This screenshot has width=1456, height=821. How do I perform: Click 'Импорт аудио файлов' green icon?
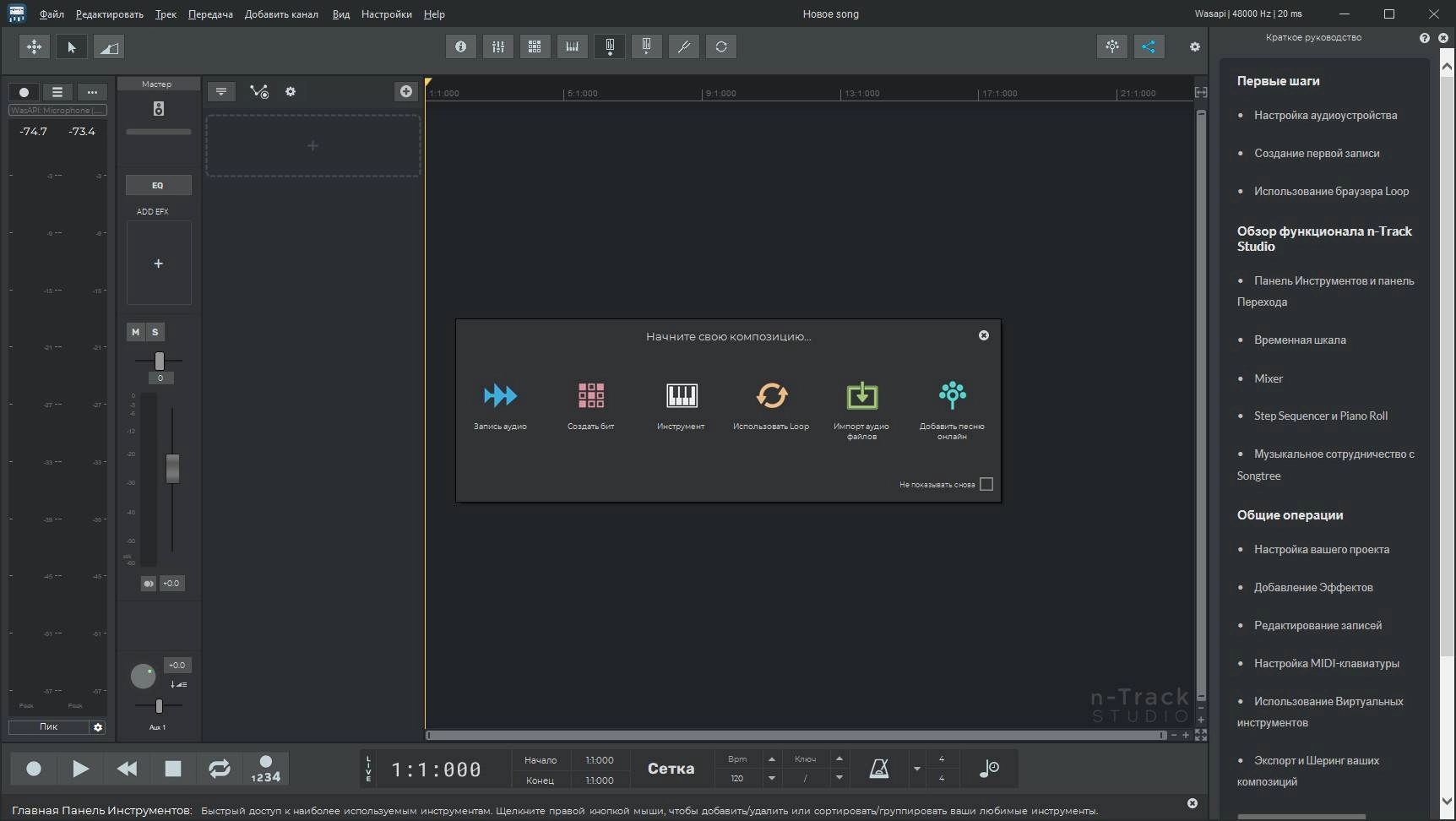coord(862,395)
